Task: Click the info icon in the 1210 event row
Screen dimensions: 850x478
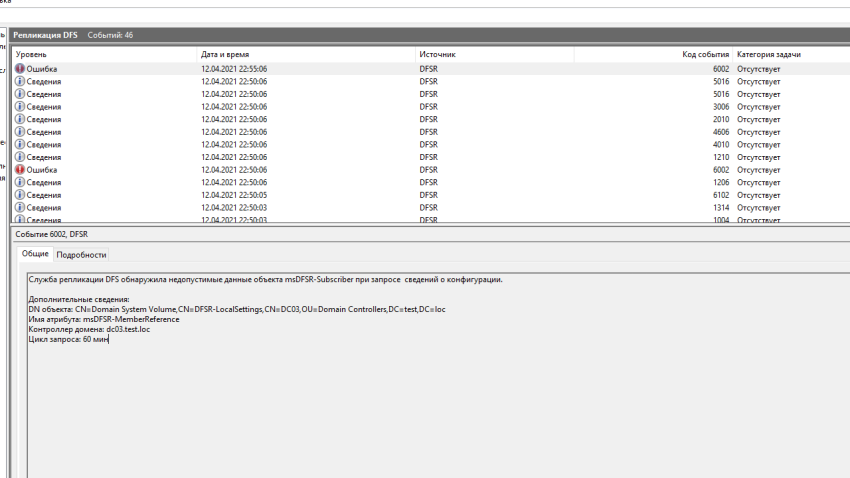Action: 20,157
